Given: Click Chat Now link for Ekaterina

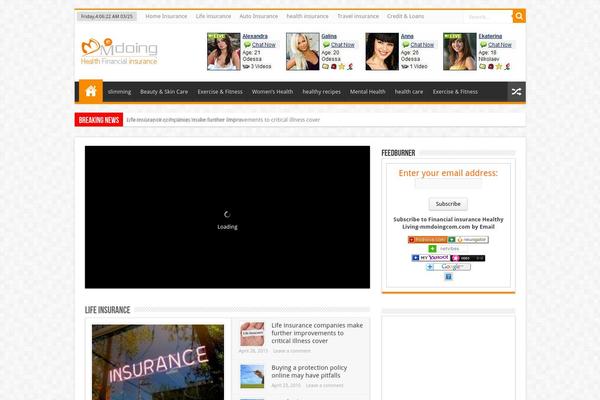Looking at the screenshot, I should click(500, 45).
